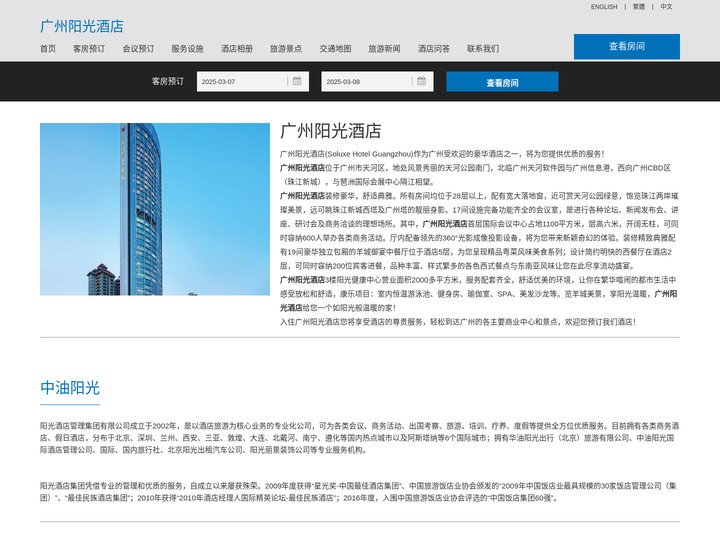This screenshot has height=540, width=720.
Task: Click the large 查看房间 button in the header
Action: [x=626, y=46]
